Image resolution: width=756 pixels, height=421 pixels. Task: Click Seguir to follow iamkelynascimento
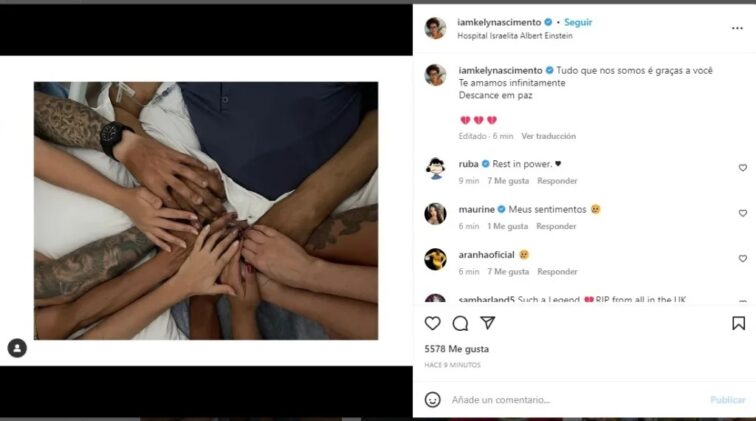pyautogui.click(x=578, y=22)
